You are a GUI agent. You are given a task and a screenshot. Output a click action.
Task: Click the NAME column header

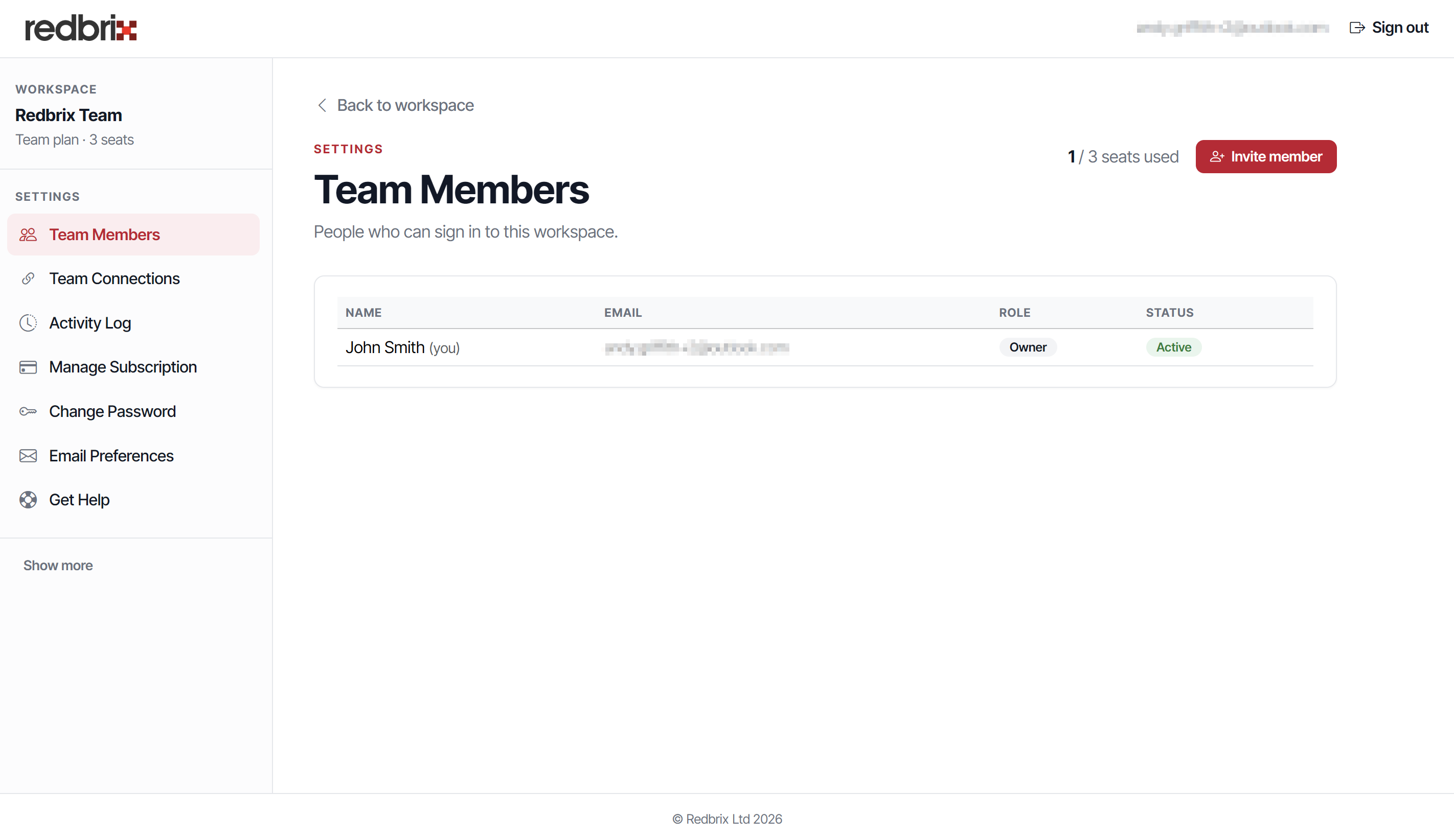[x=363, y=313]
